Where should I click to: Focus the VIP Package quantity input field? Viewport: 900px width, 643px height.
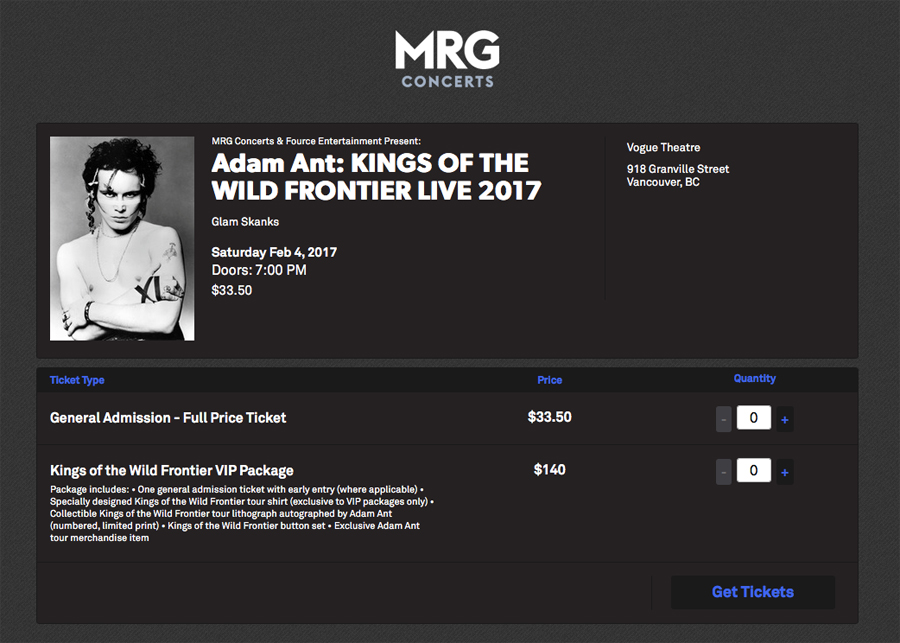(x=754, y=470)
